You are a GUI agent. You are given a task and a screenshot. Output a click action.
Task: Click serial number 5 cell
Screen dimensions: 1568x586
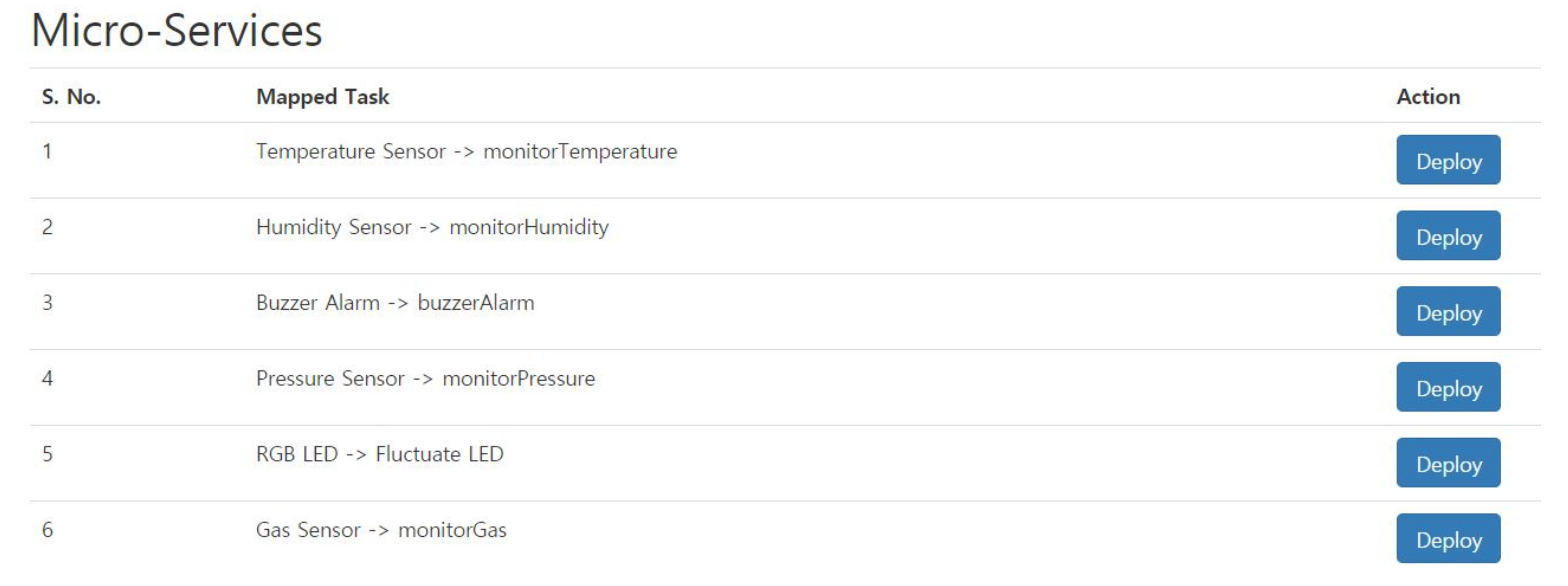point(47,454)
